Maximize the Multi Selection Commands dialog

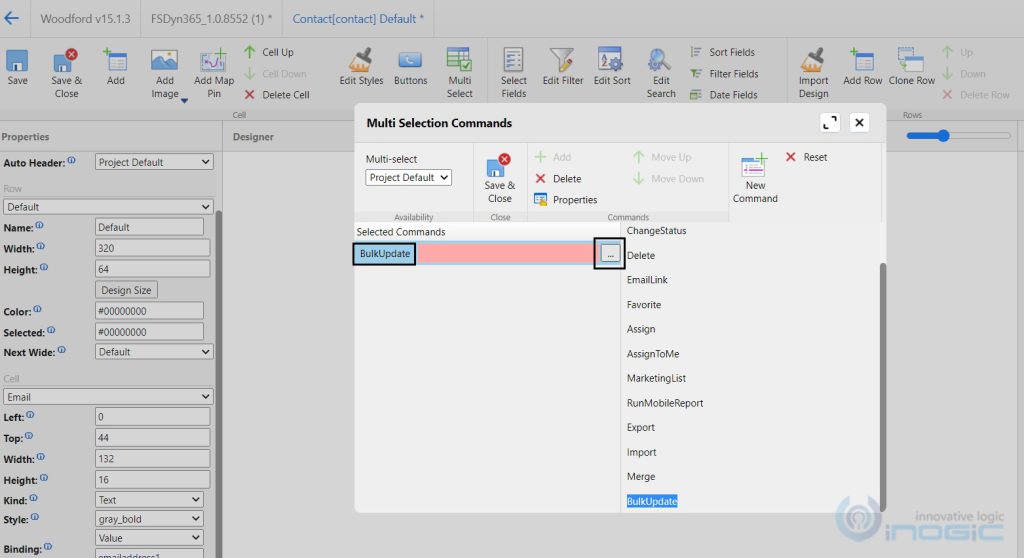[829, 122]
